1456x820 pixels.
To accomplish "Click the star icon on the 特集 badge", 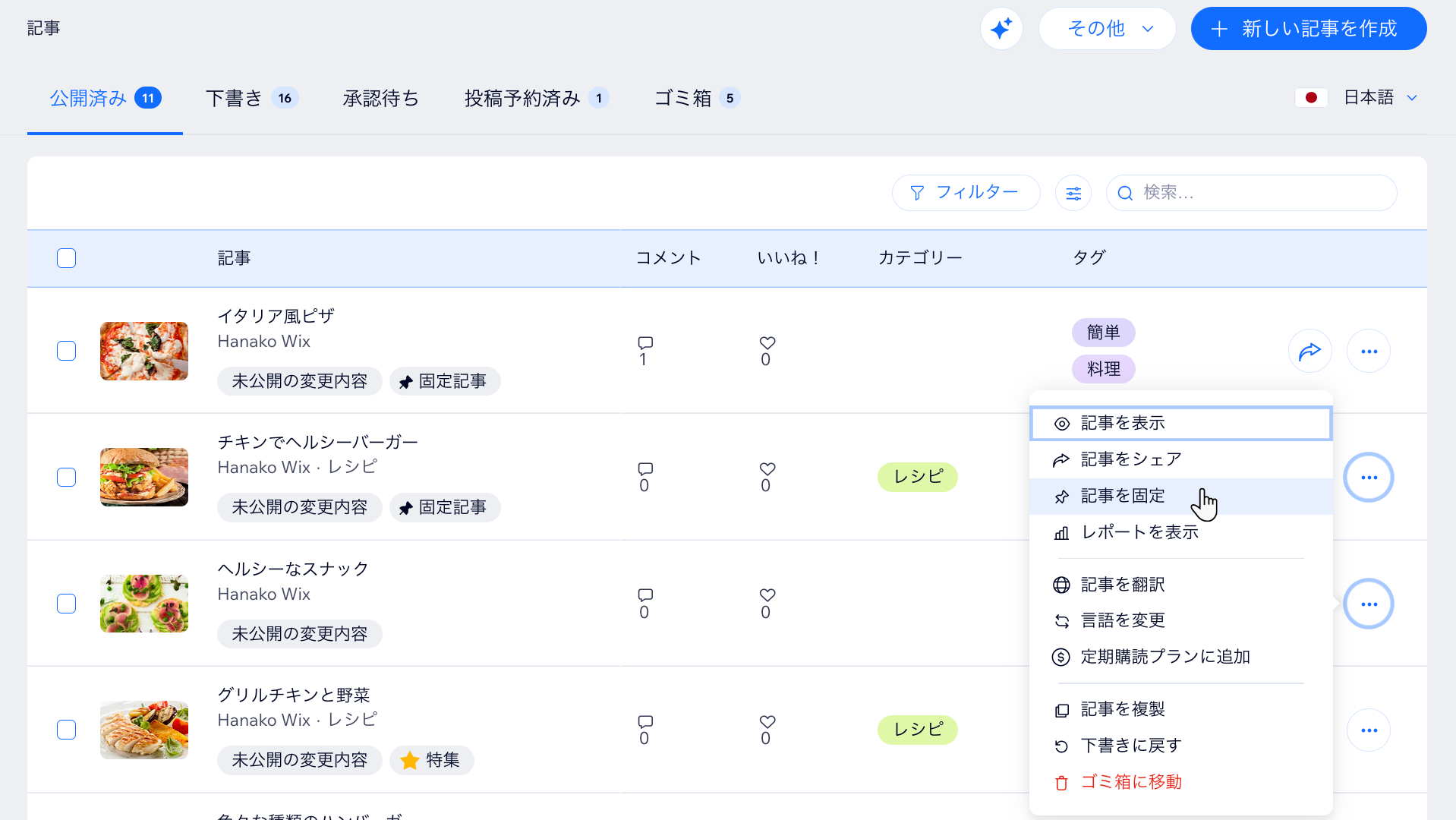I will pos(409,759).
